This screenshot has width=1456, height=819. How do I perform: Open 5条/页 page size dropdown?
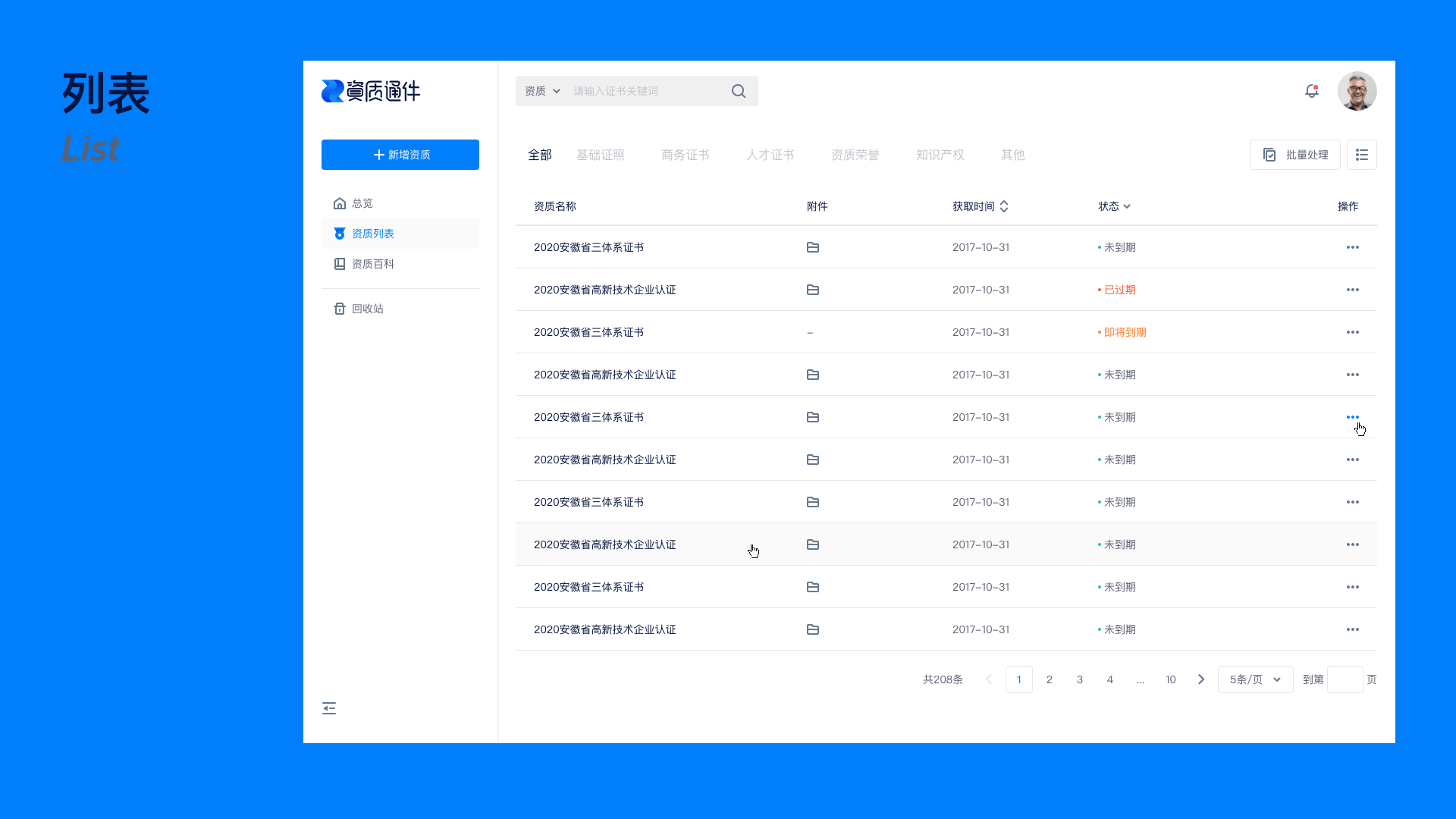(x=1255, y=679)
